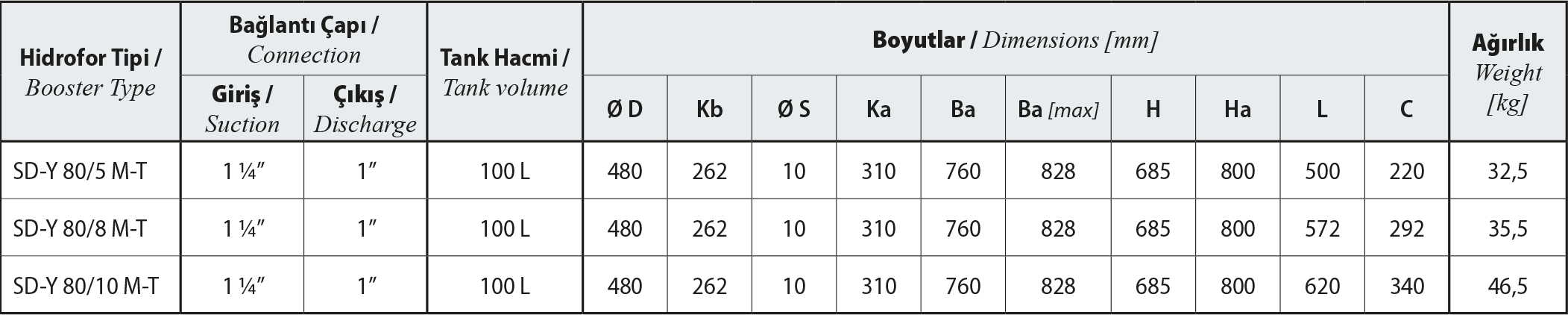Click C value 220 in first row
Image resolution: width=1568 pixels, height=315 pixels.
(1407, 172)
